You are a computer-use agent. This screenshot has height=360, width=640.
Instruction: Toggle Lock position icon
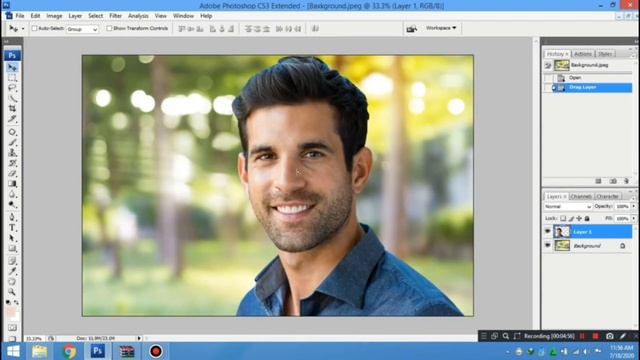click(x=579, y=219)
